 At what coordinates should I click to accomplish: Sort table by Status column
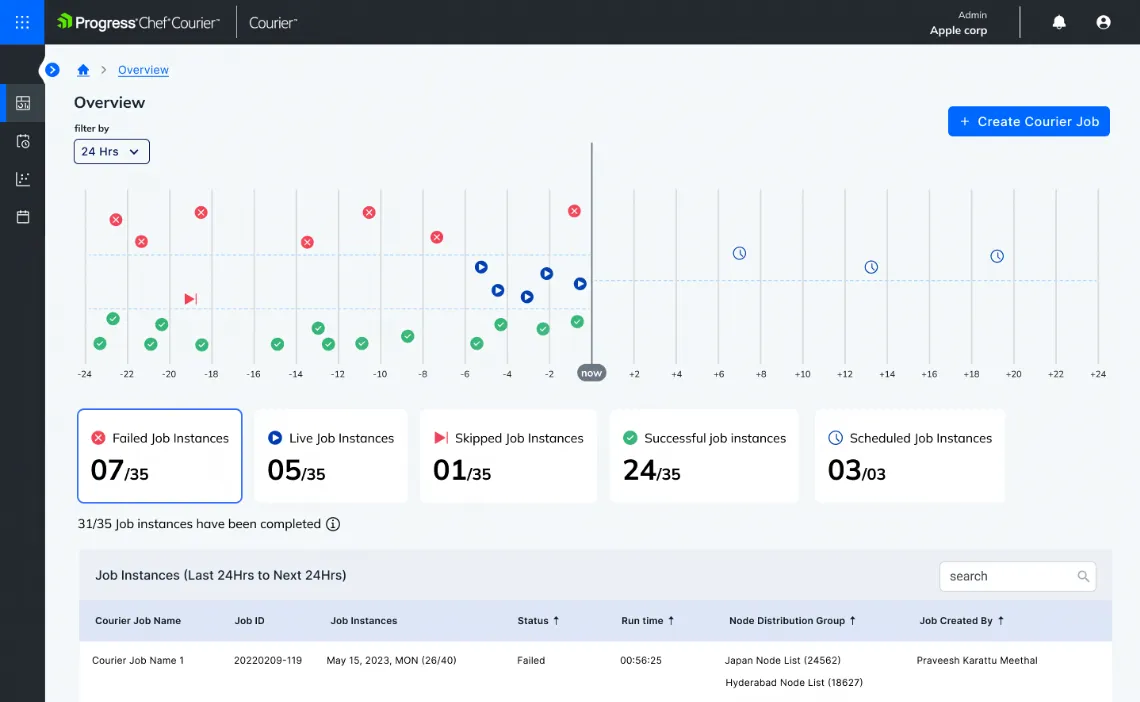pos(538,620)
